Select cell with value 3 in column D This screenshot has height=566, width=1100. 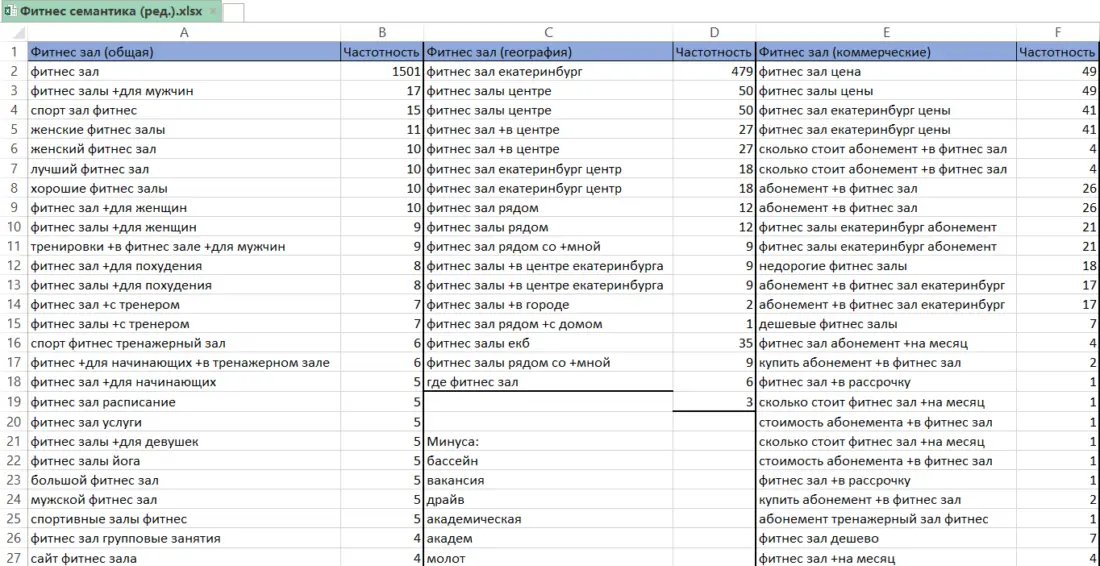tap(714, 403)
